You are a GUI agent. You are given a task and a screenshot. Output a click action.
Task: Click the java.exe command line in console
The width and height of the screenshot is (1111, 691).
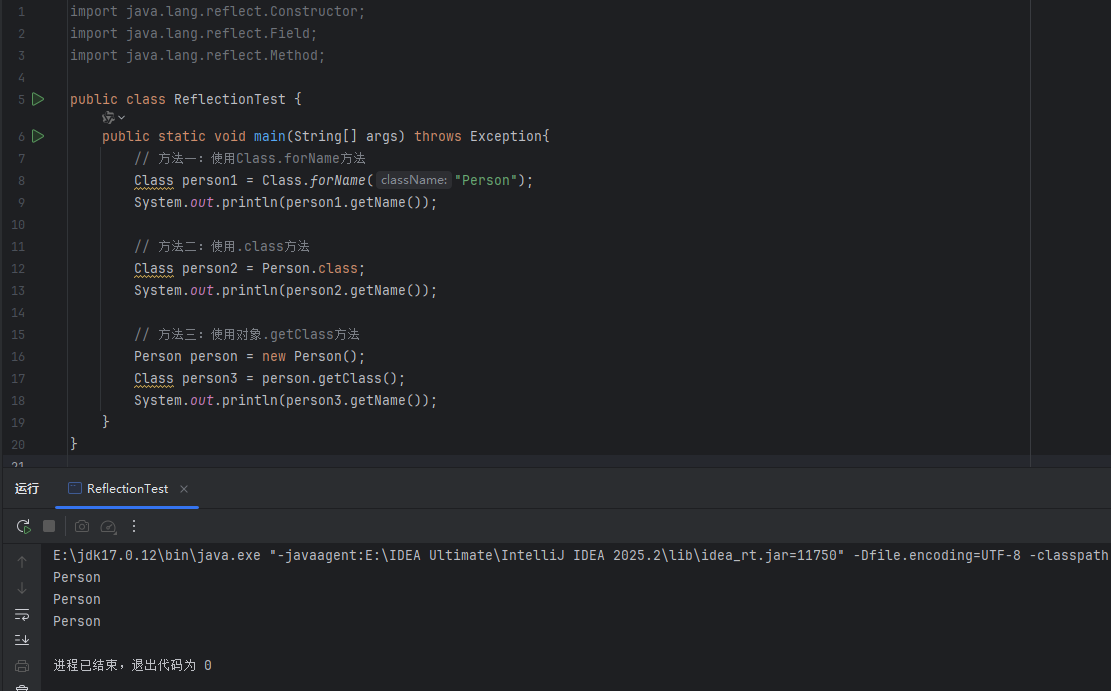(x=160, y=555)
